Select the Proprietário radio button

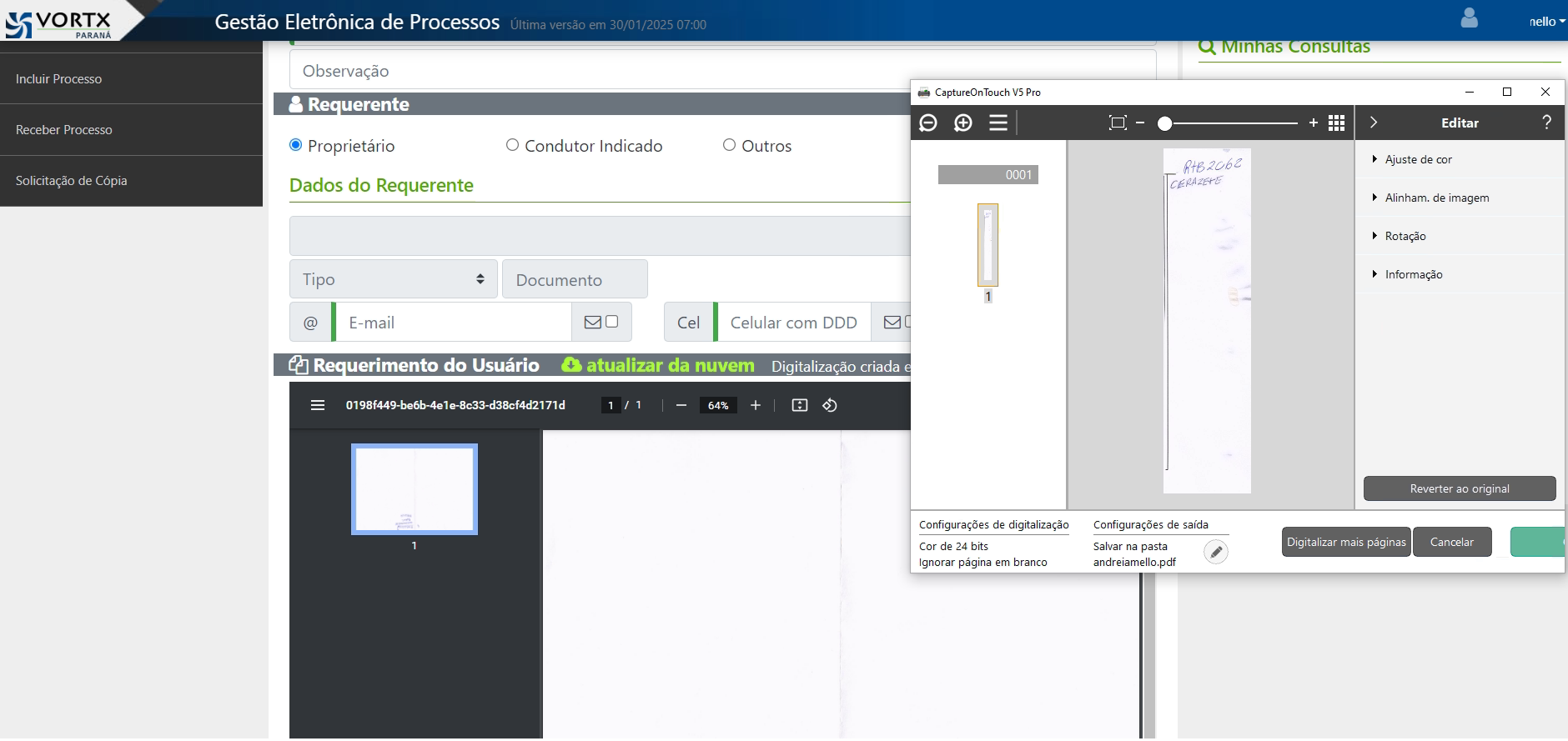295,145
